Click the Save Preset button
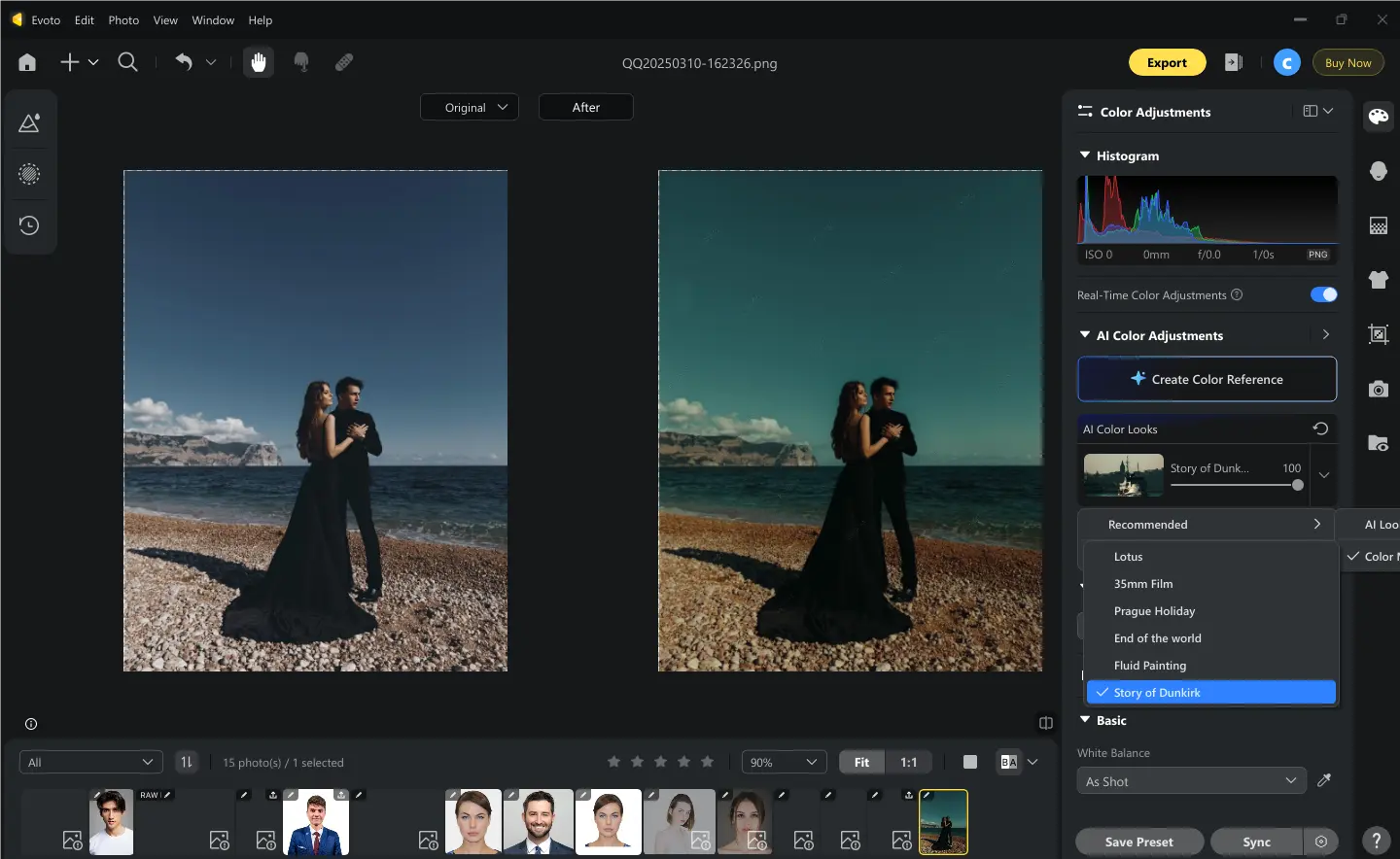The width and height of the screenshot is (1400, 859). [x=1139, y=842]
